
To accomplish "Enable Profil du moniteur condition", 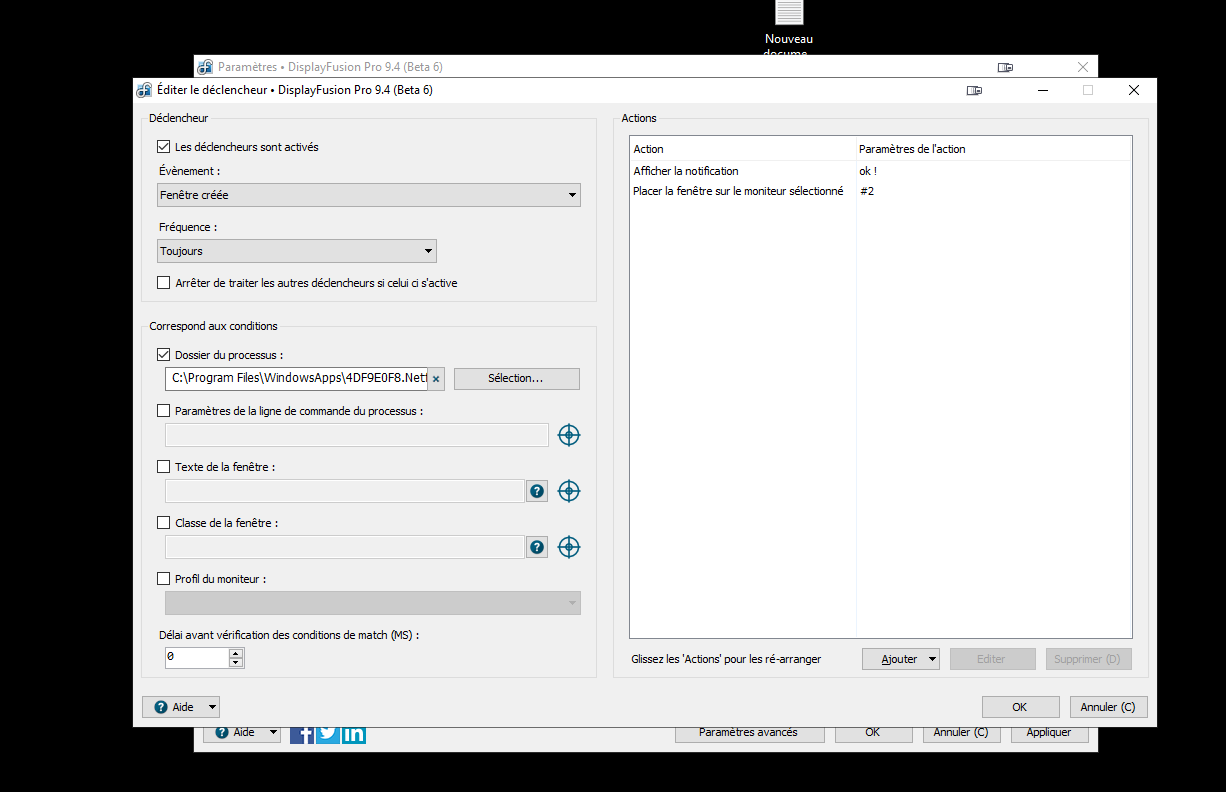I will [x=164, y=579].
